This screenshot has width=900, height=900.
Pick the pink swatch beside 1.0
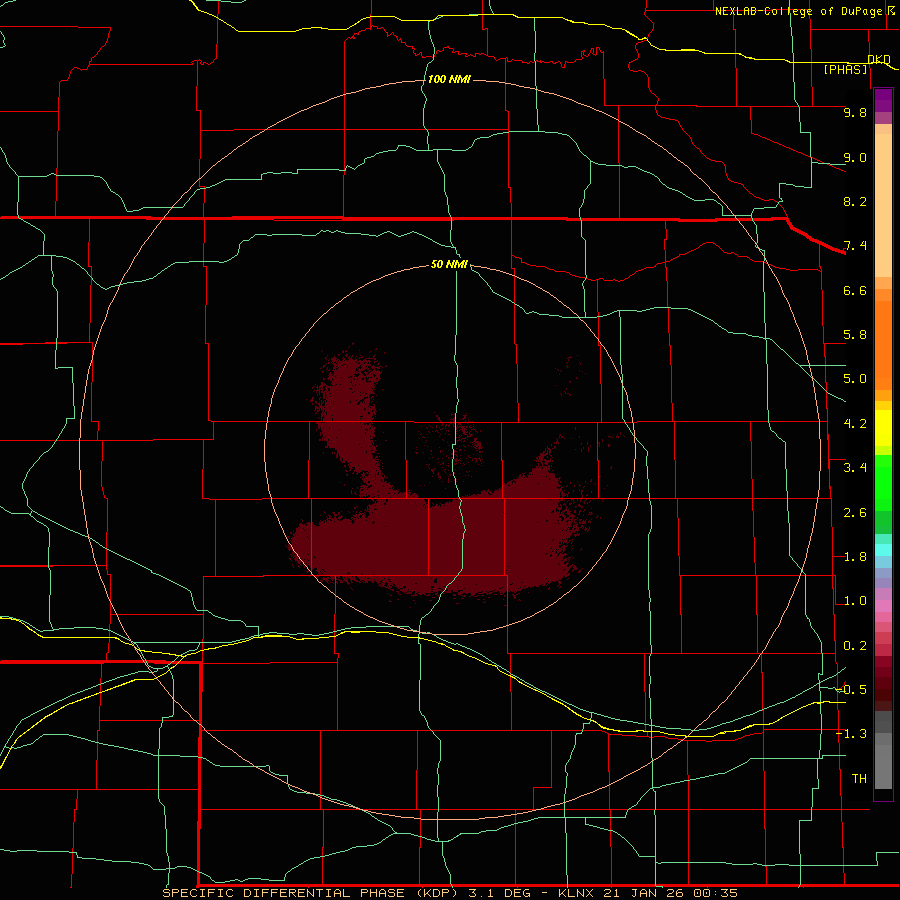883,605
